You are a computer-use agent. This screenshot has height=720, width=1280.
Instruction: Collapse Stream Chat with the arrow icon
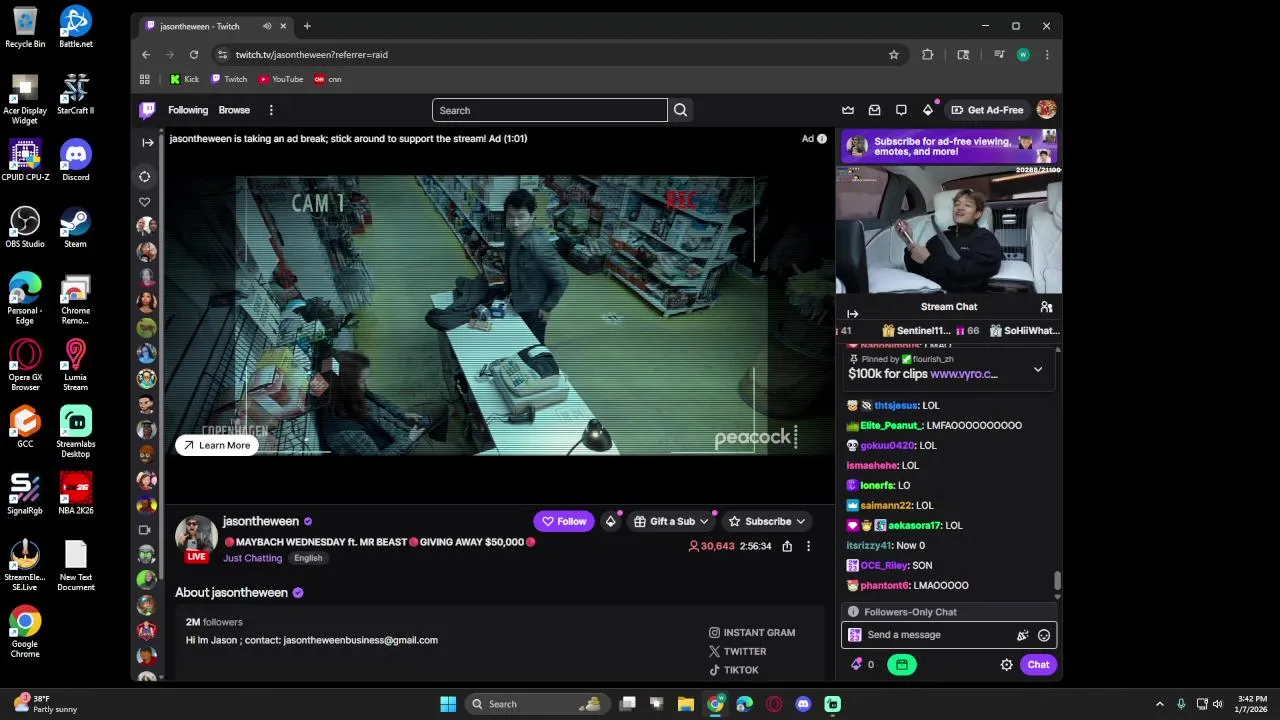click(x=853, y=314)
